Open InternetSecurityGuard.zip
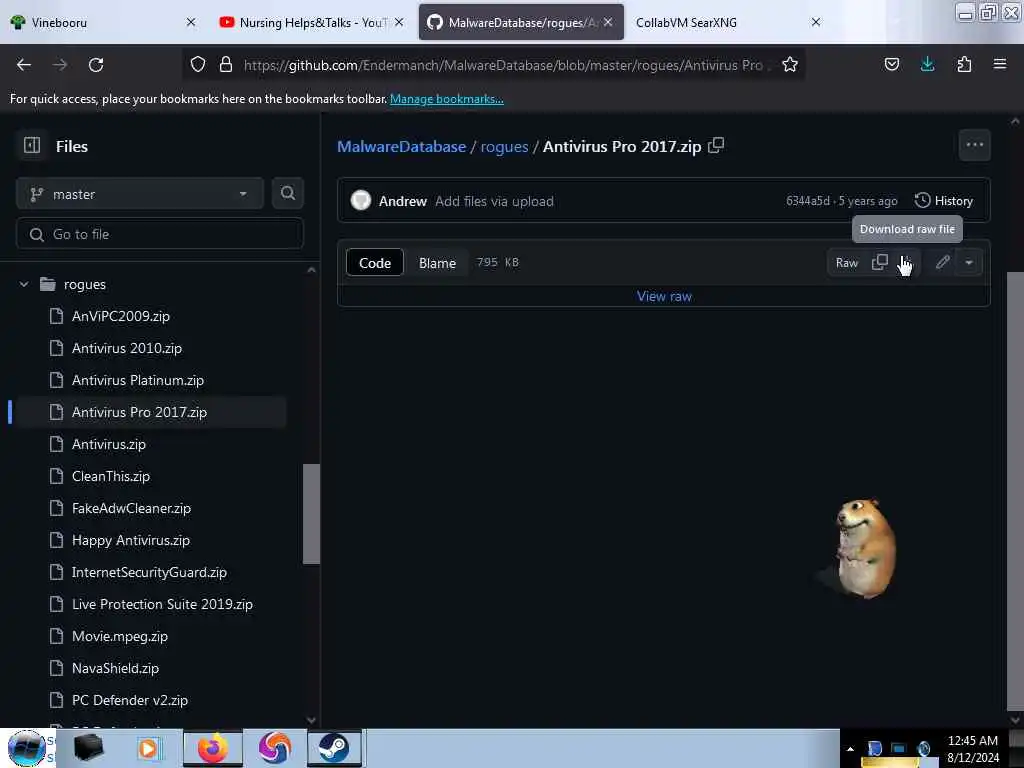The height and width of the screenshot is (768, 1024). coord(150,572)
